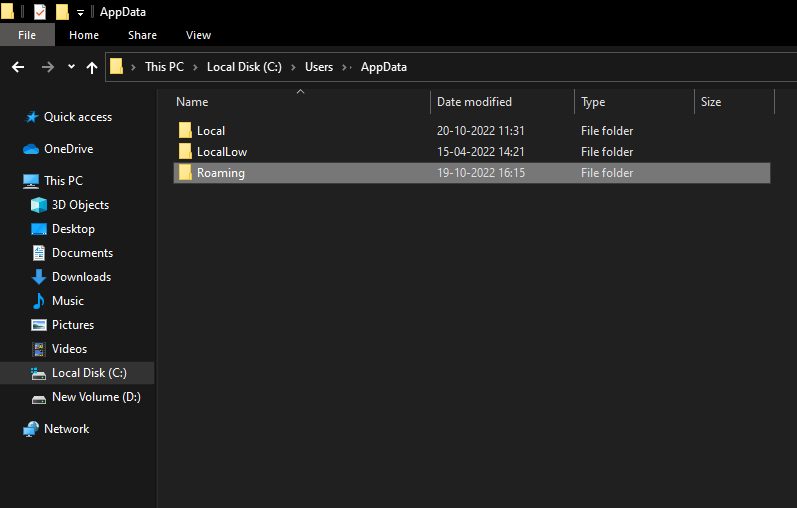Click the Pictures icon in the sidebar
Image resolution: width=797 pixels, height=508 pixels.
(x=39, y=325)
